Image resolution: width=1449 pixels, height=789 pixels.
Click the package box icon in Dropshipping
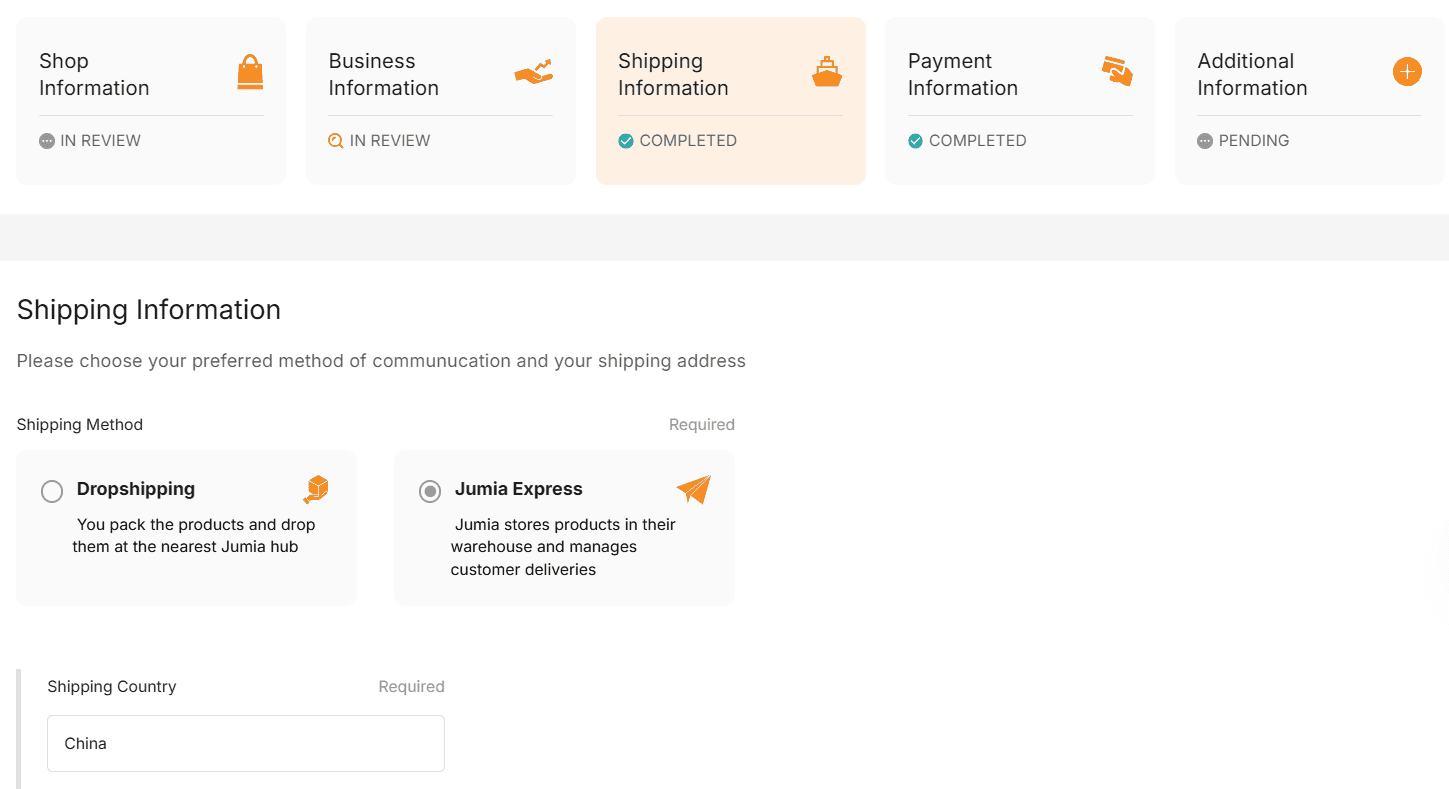pos(316,489)
